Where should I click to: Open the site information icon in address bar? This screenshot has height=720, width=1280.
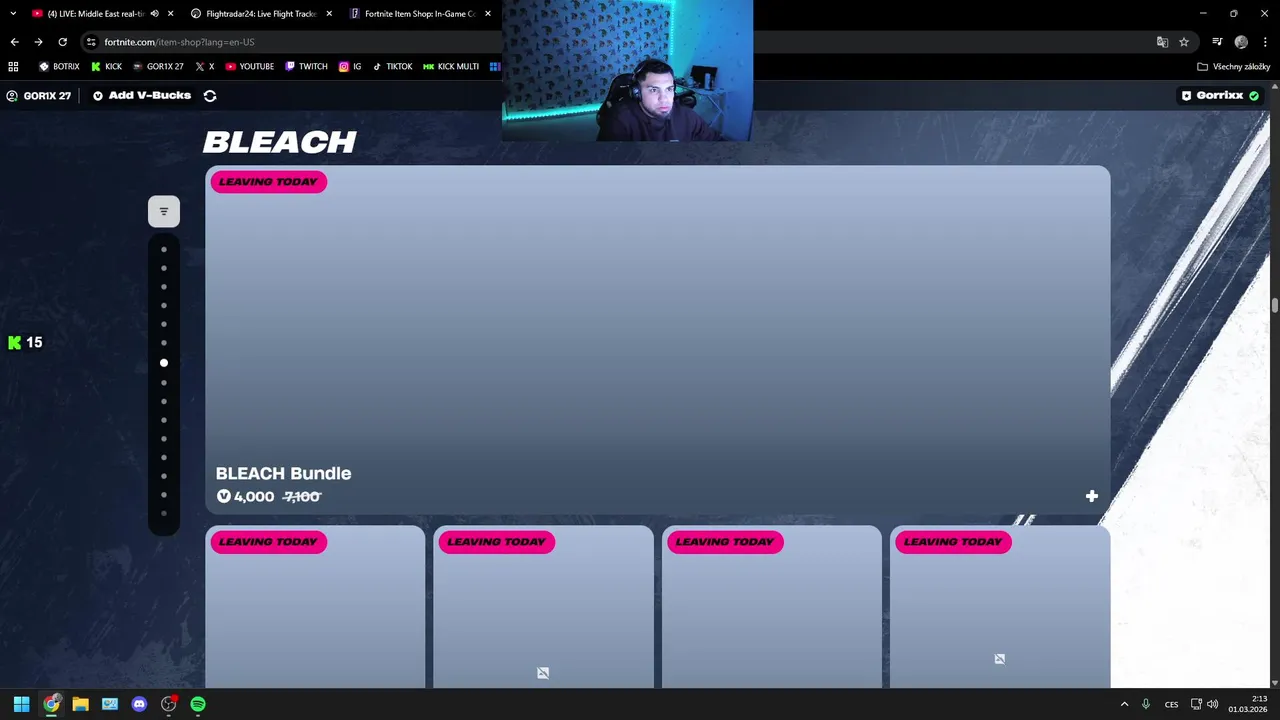(x=91, y=42)
